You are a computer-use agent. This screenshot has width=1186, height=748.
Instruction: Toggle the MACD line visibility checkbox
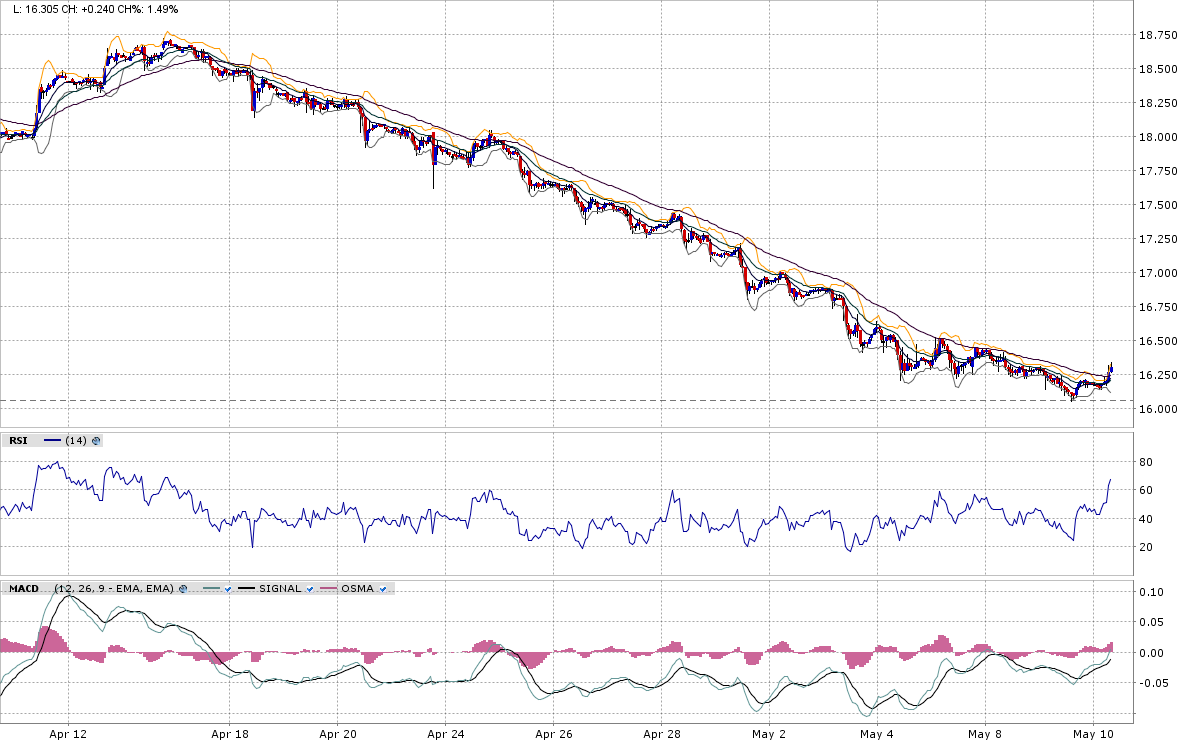coord(229,589)
